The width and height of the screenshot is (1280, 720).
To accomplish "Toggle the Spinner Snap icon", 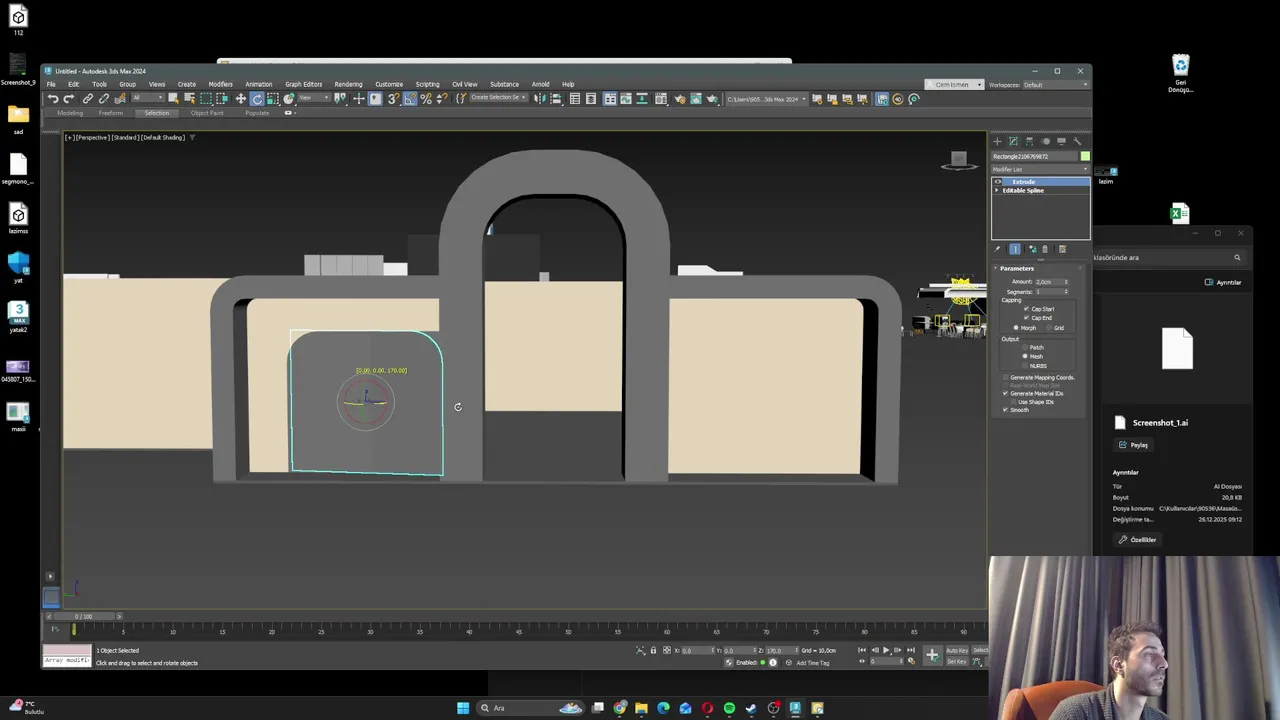I will 442,98.
